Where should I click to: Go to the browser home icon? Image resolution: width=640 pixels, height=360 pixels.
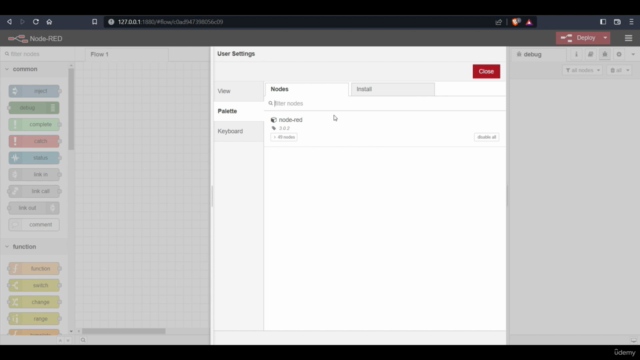pos(49,22)
